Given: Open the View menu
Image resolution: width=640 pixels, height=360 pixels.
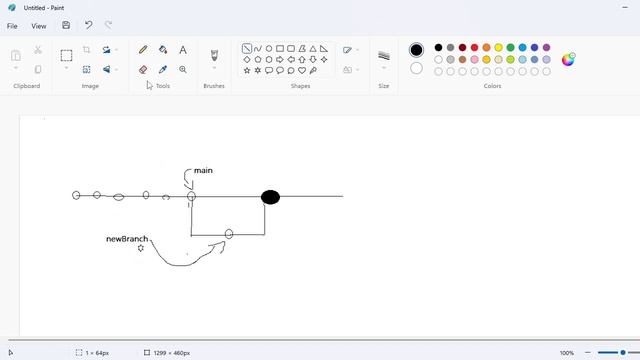Looking at the screenshot, I should [39, 26].
